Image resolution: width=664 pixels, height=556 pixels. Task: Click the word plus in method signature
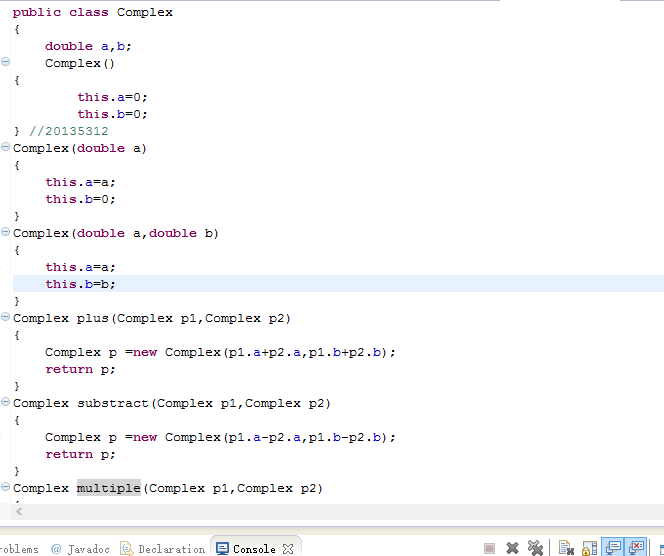tap(93, 318)
